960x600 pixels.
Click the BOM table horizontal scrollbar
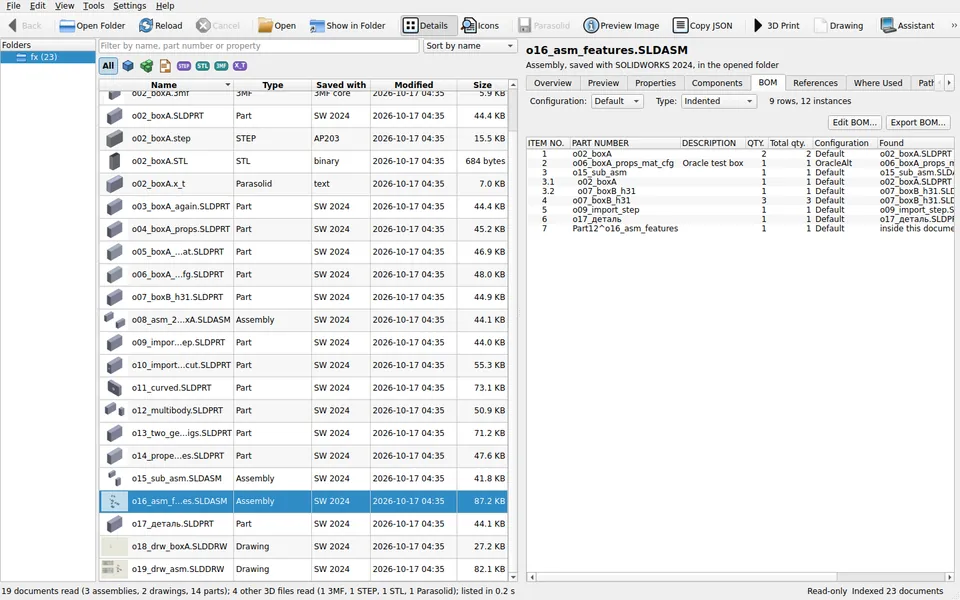(740, 577)
